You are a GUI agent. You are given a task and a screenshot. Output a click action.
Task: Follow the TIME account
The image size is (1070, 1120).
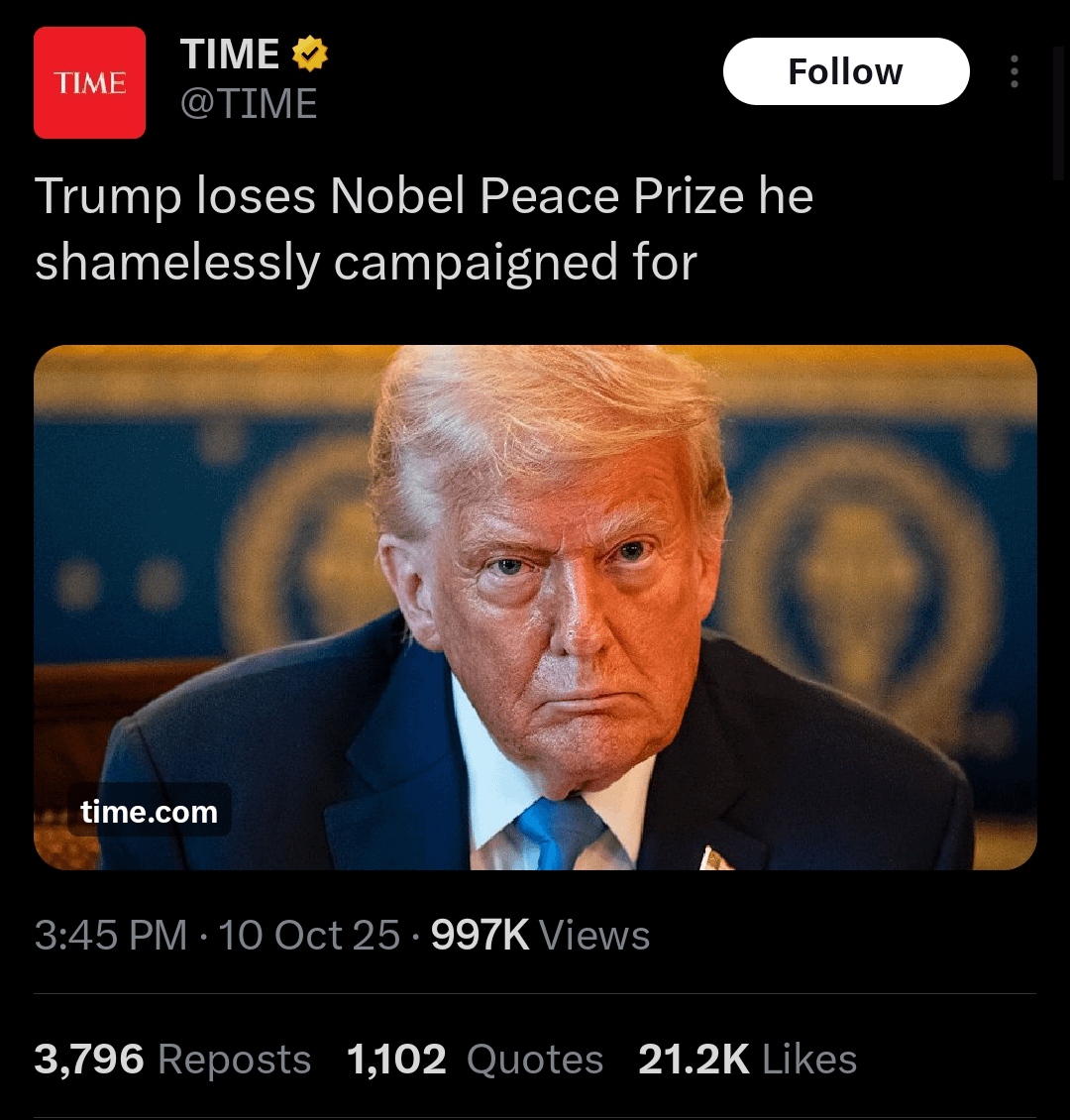(x=846, y=71)
